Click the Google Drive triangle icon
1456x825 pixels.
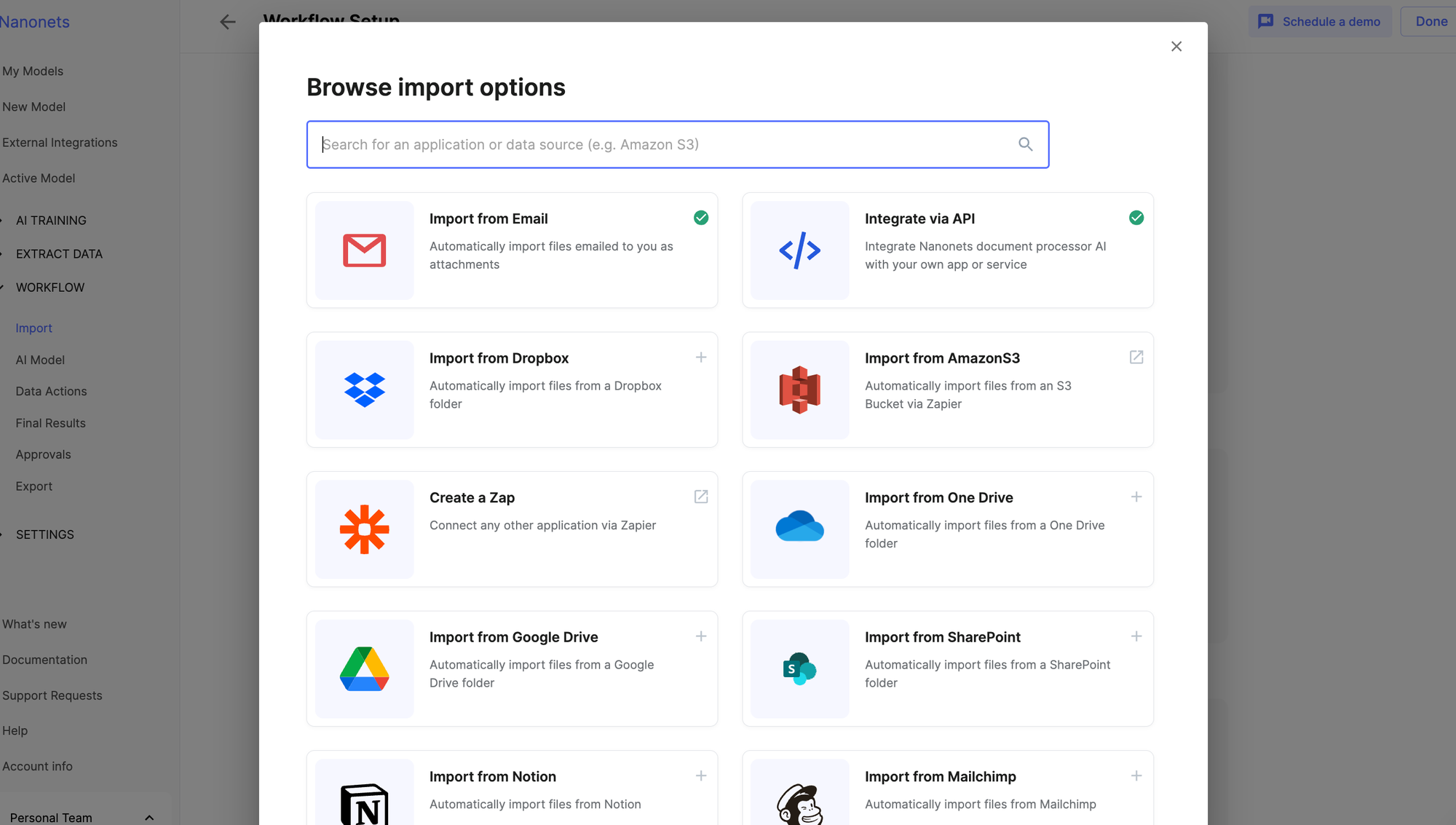(364, 668)
